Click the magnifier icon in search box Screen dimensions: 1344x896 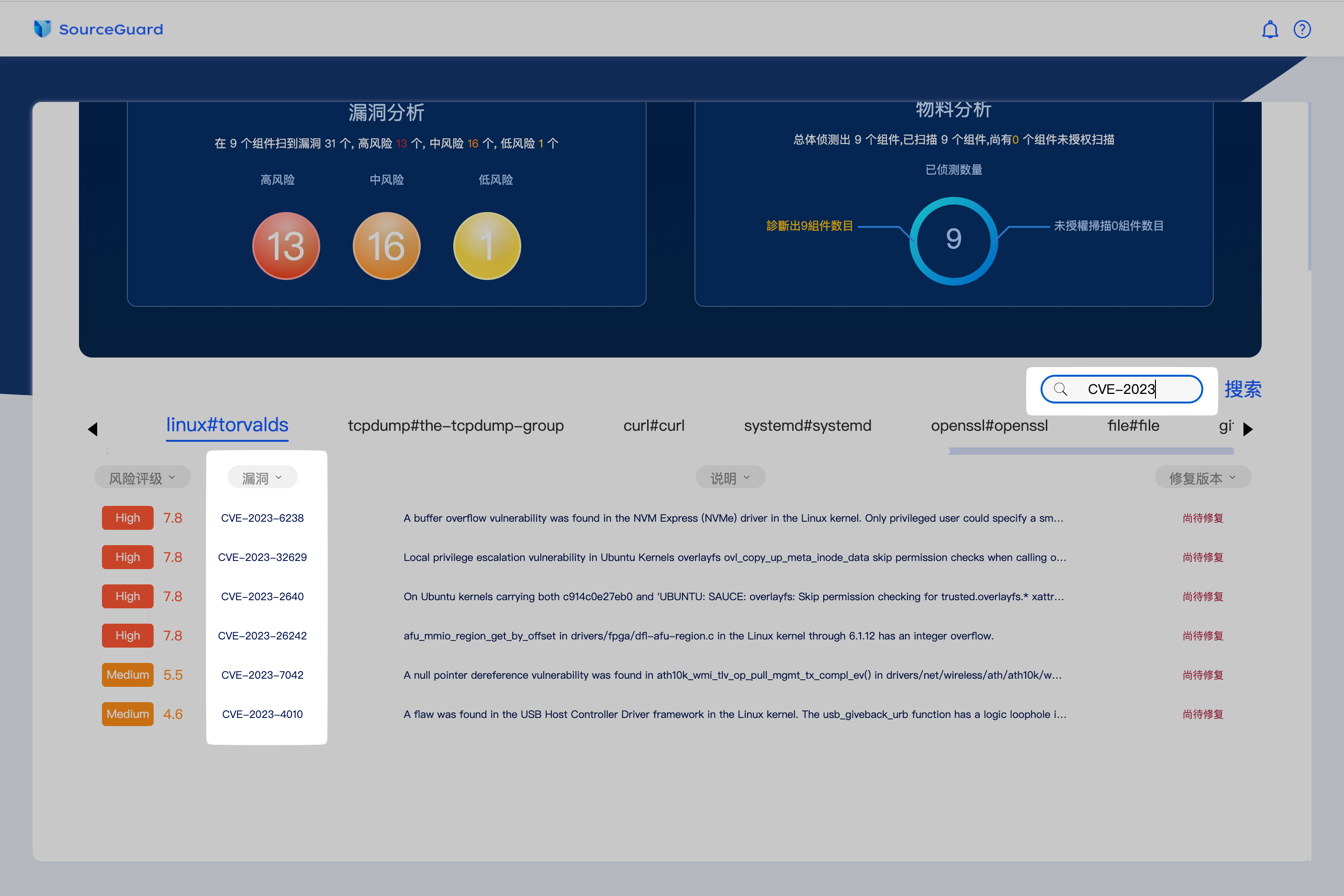(x=1061, y=389)
